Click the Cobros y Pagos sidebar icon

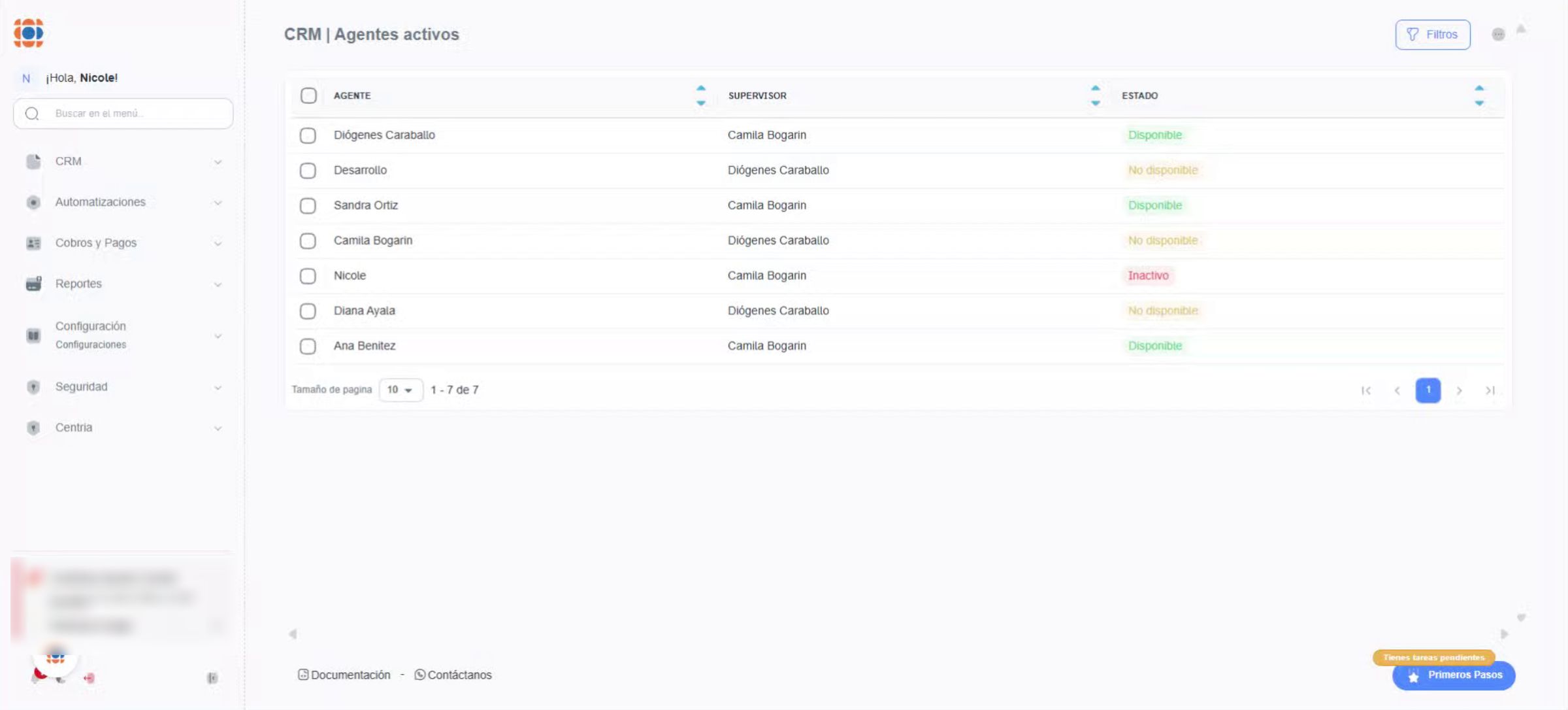coord(33,243)
